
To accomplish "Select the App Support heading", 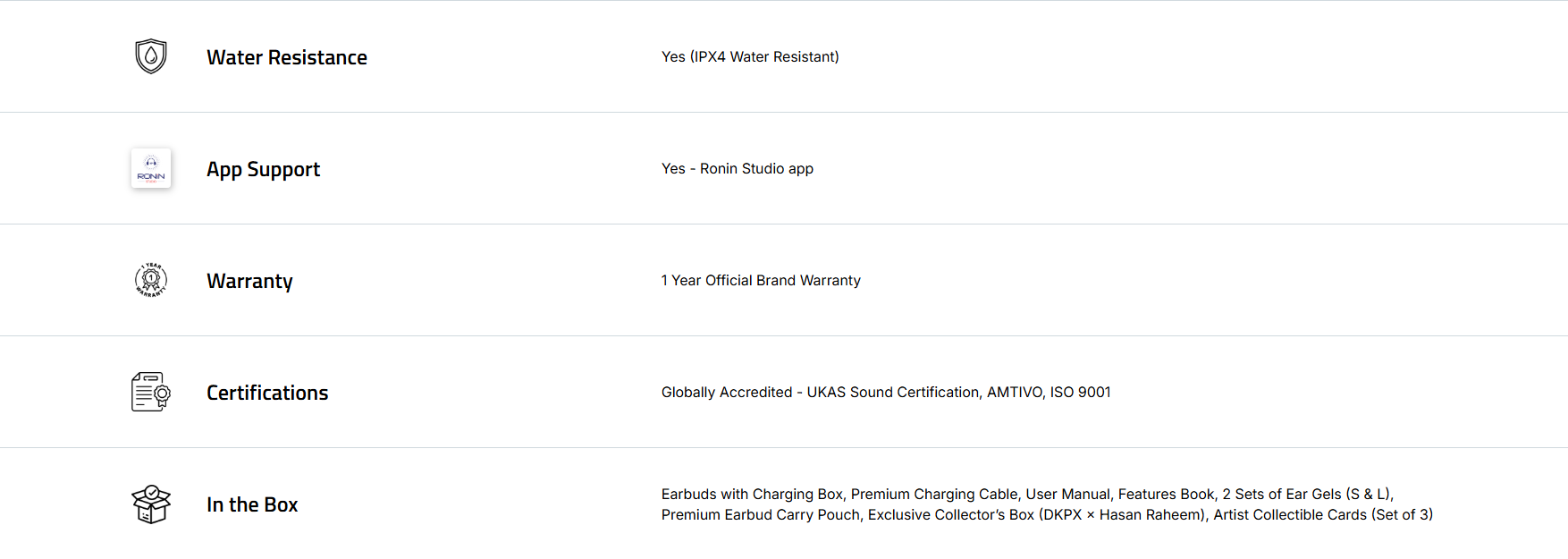I will point(263,169).
